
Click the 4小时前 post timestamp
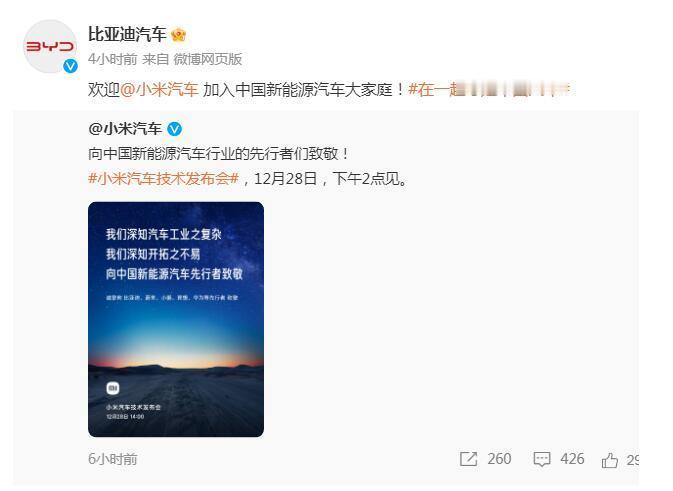pos(112,59)
